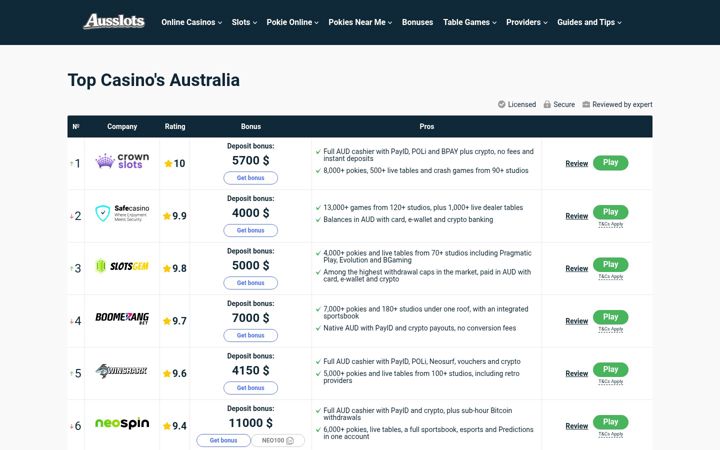720x450 pixels.
Task: Open the Pokie Online dropdown
Action: [x=292, y=22]
